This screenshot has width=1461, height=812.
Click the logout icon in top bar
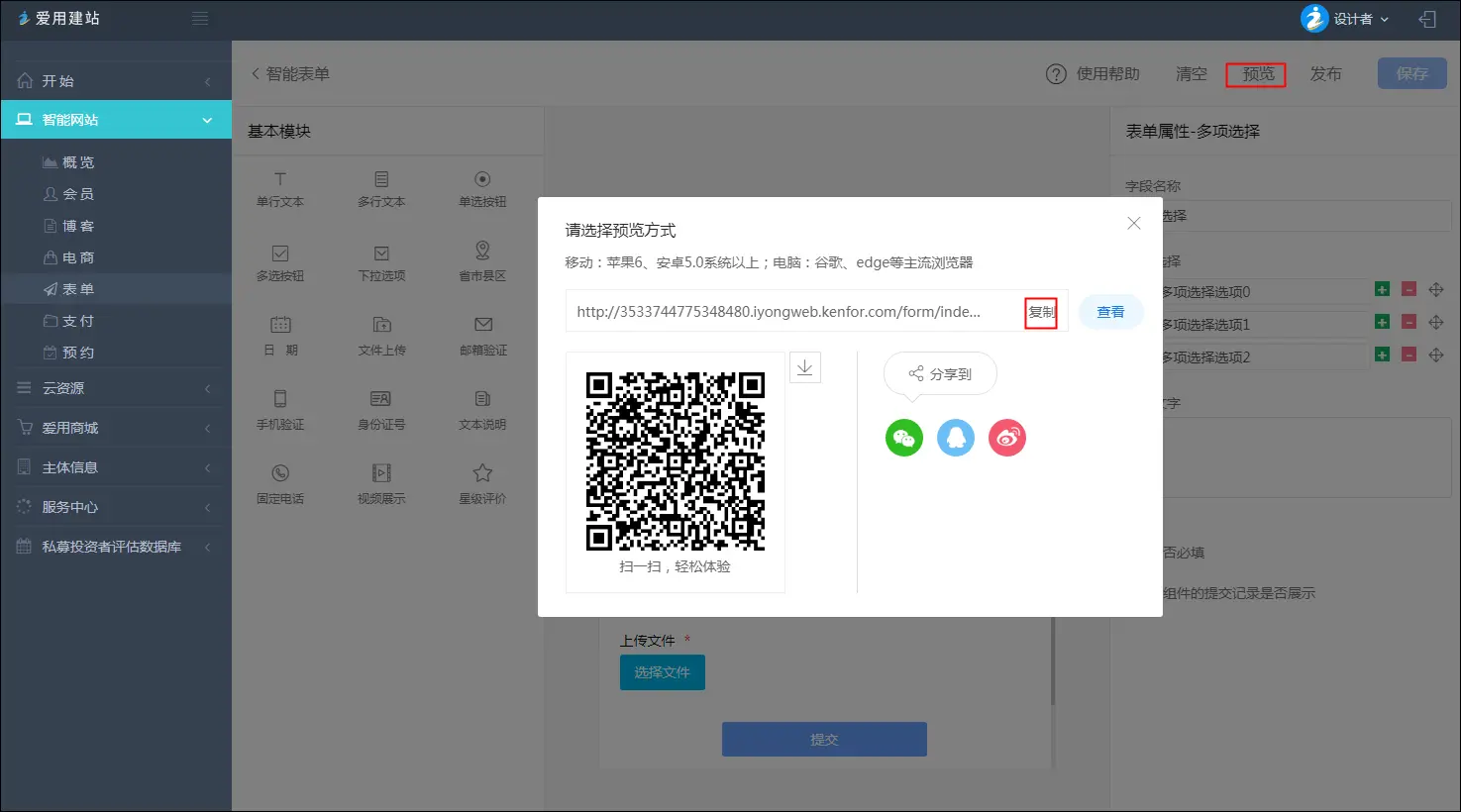tap(1427, 19)
